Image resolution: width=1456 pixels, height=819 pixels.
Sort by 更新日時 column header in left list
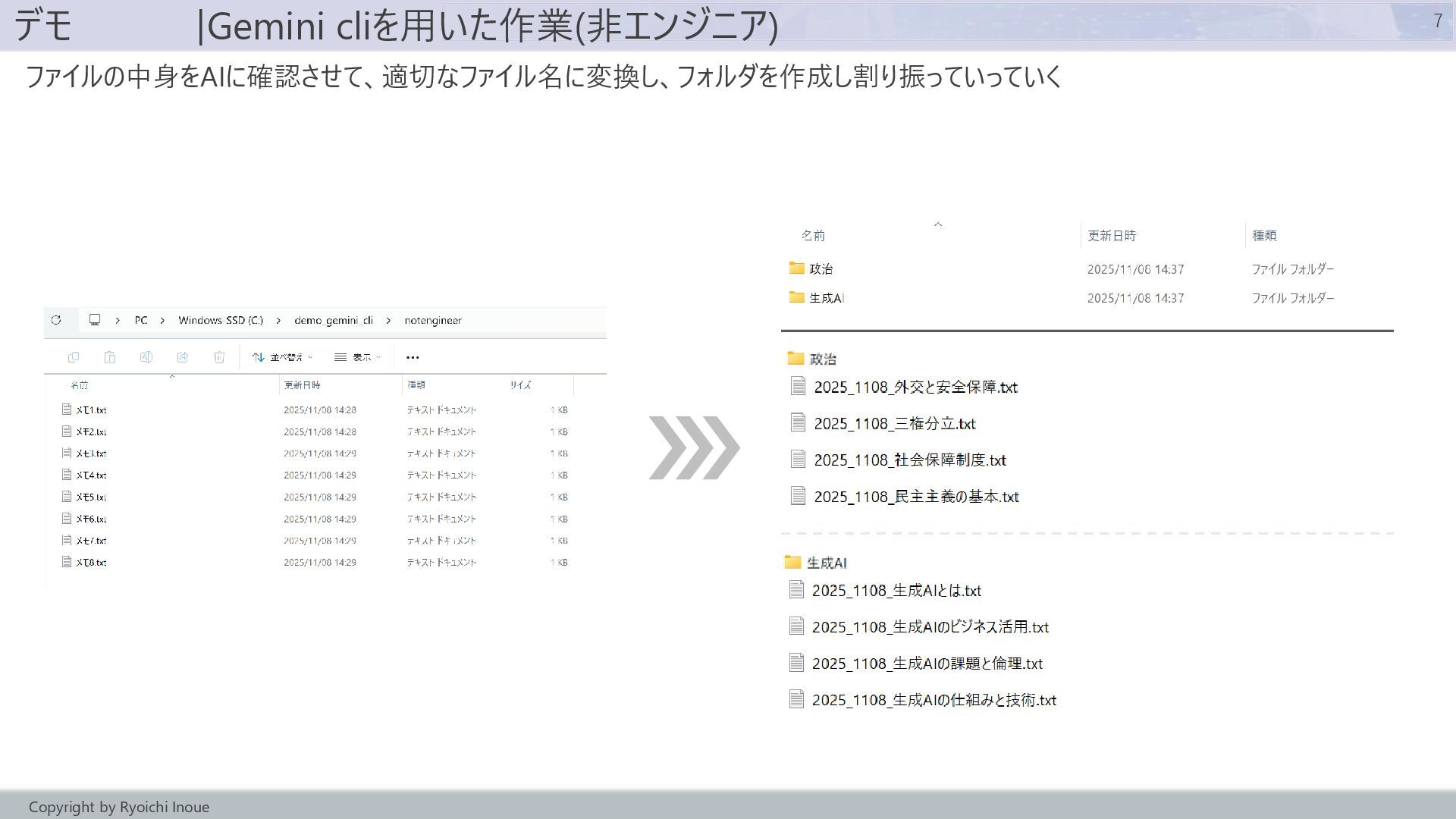[x=302, y=385]
